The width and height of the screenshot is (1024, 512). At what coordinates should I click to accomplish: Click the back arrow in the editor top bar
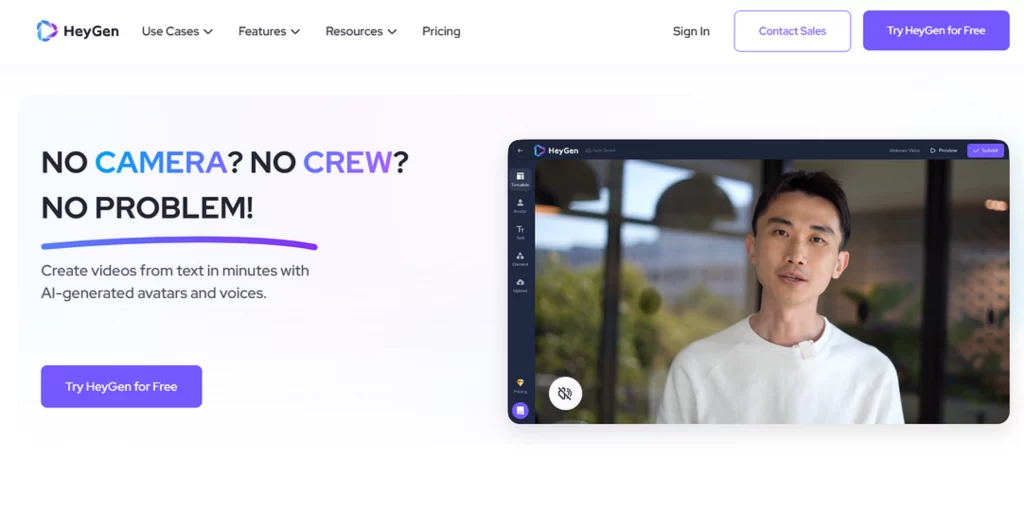click(x=520, y=150)
